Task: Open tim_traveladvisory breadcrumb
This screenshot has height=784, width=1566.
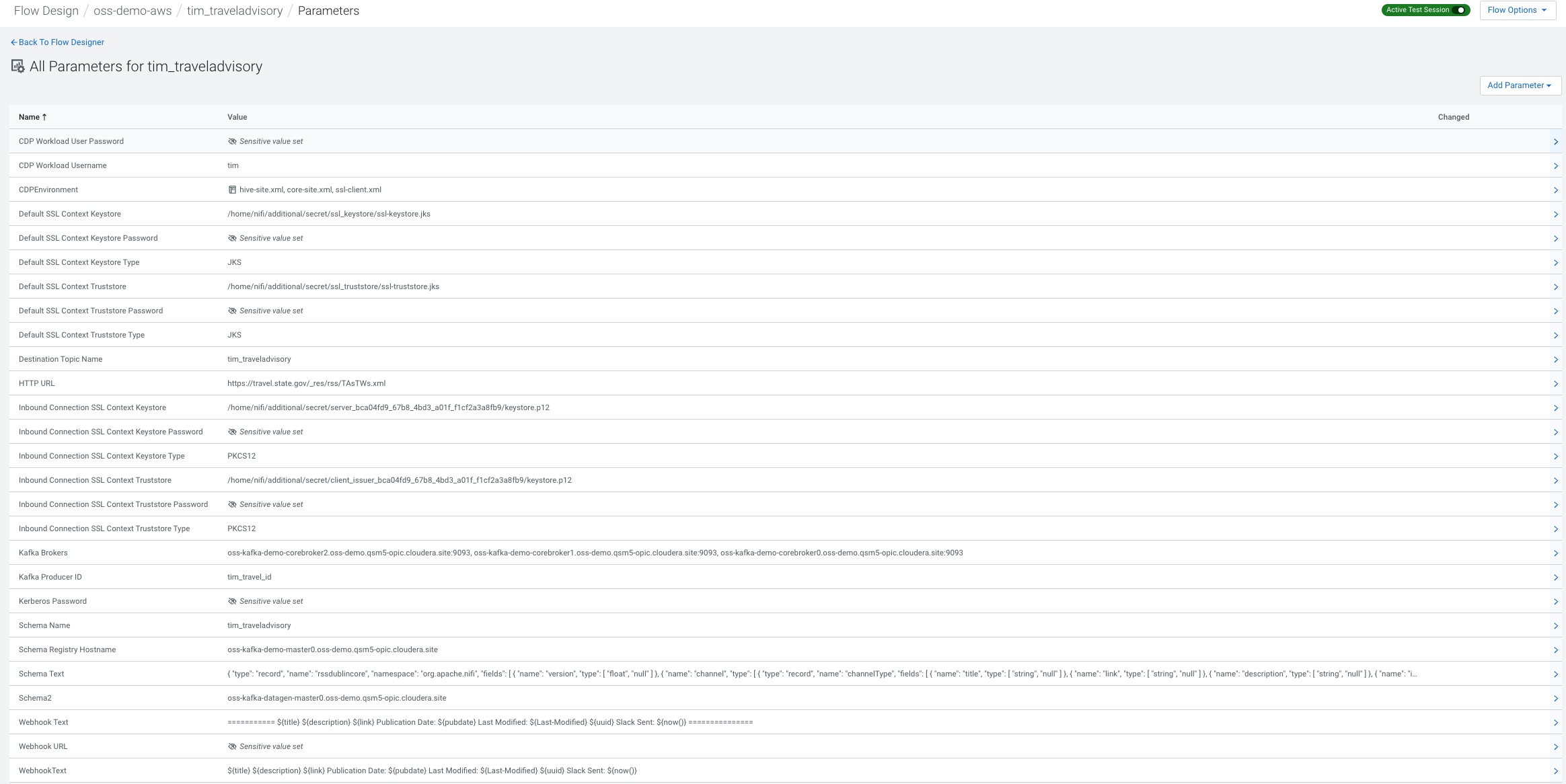Action: click(x=235, y=11)
